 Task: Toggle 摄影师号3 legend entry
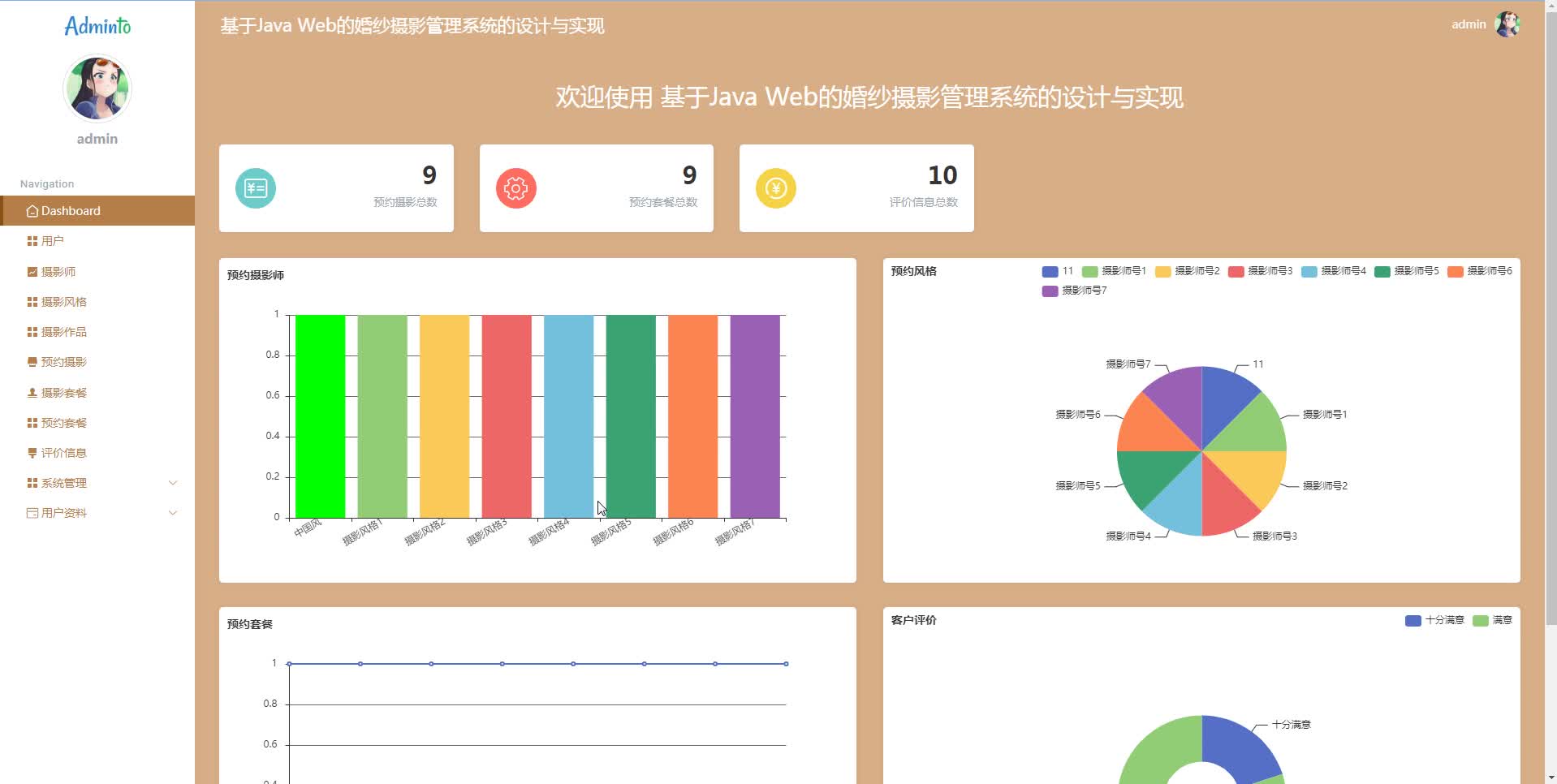pyautogui.click(x=1260, y=271)
